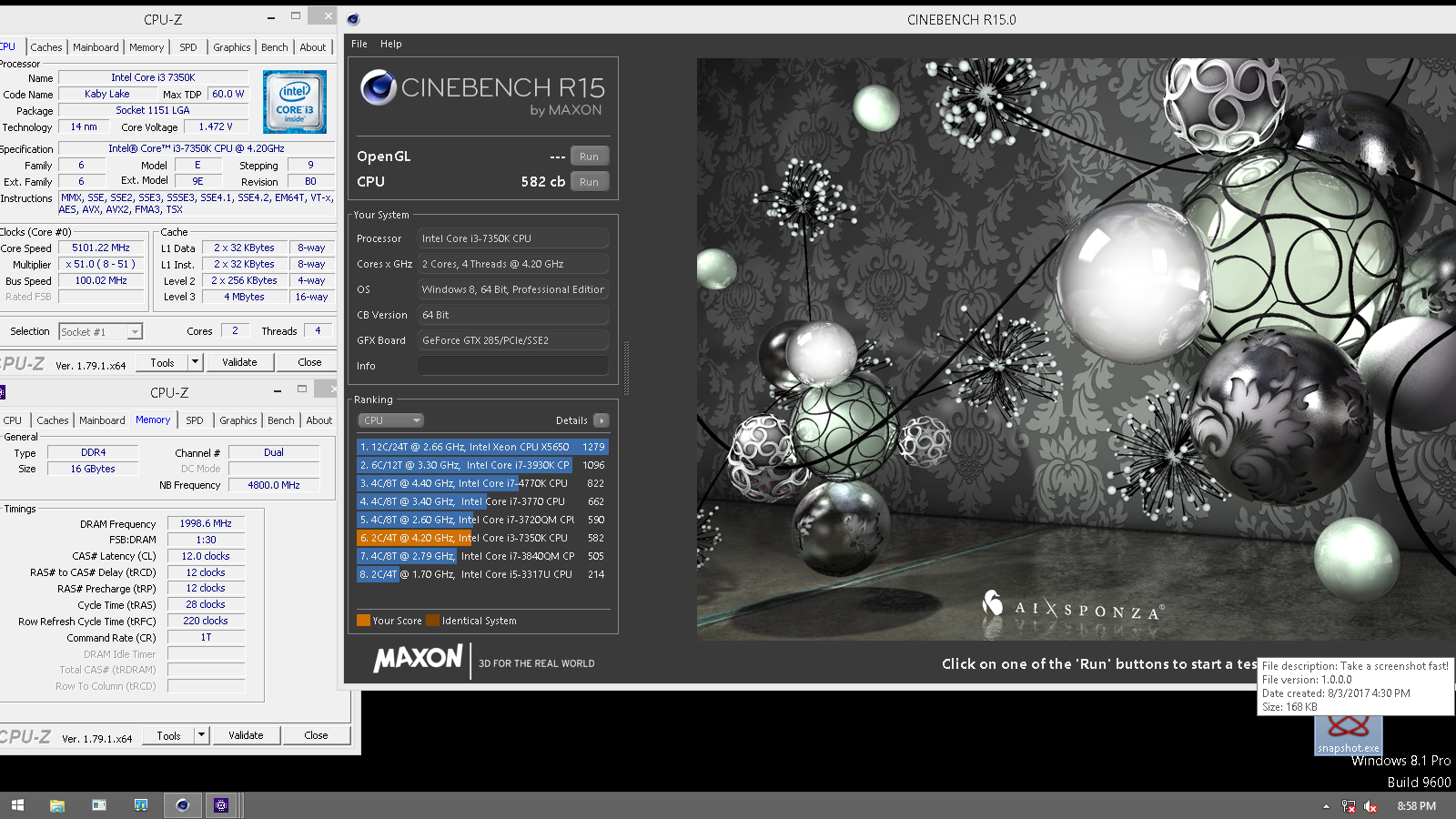Click Close button in lower CPU-Z window
The height and width of the screenshot is (819, 1456).
[316, 735]
